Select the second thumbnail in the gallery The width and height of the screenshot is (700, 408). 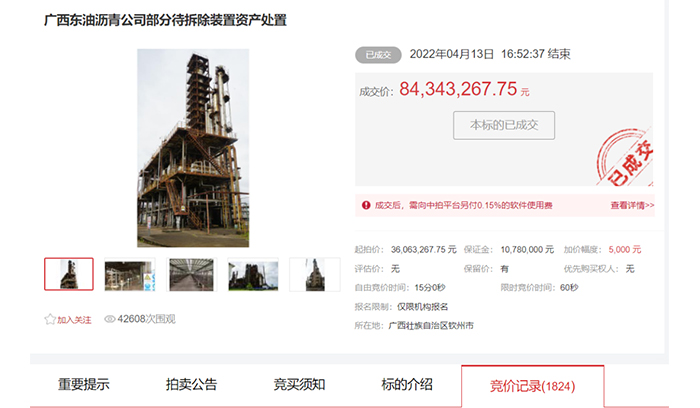(130, 274)
